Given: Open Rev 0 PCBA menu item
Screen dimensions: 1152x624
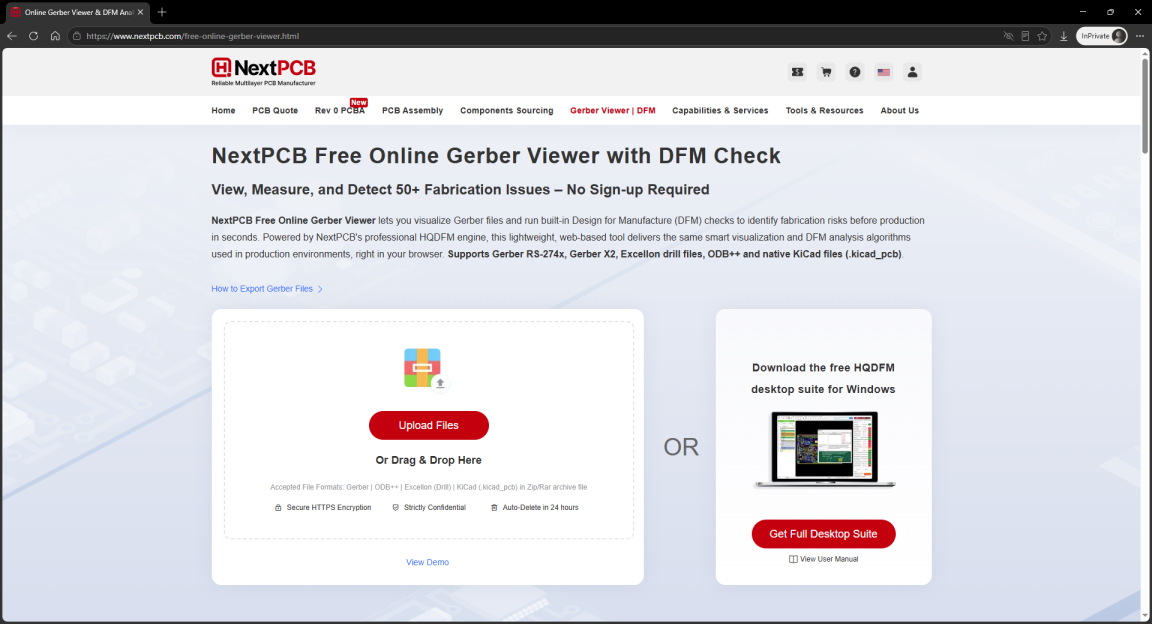Looking at the screenshot, I should pos(339,110).
